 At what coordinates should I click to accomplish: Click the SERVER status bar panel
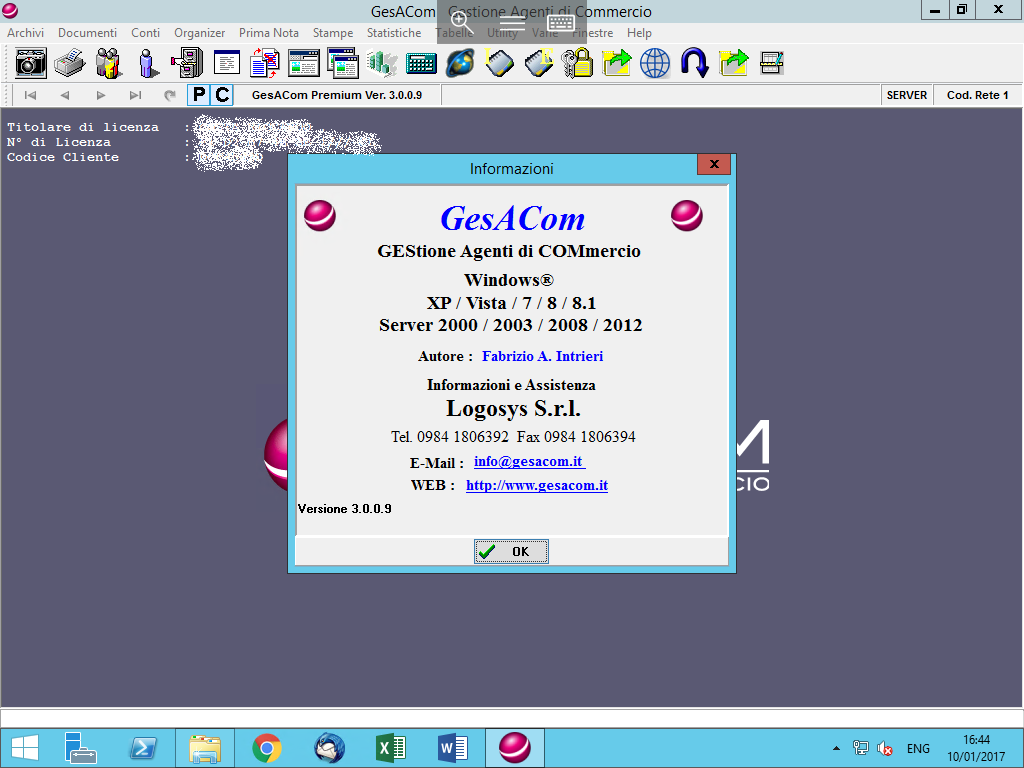(906, 95)
